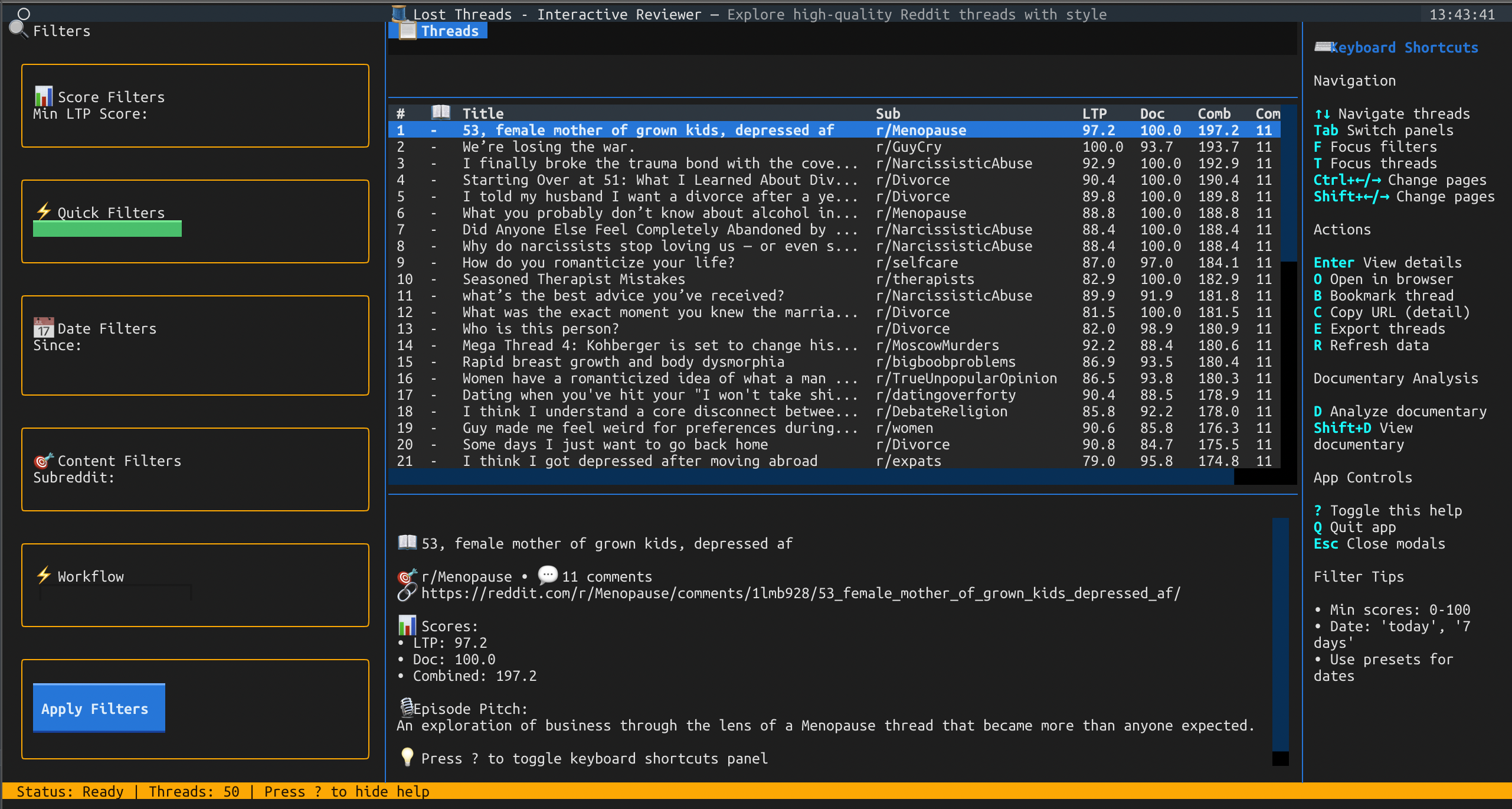This screenshot has height=809, width=1512.
Task: Open the Menopause thread reddit URL
Action: (x=800, y=593)
